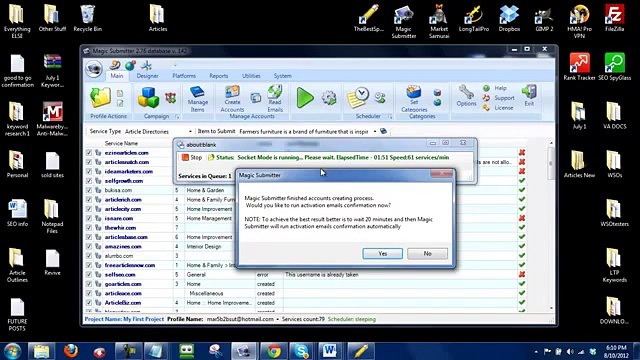The height and width of the screenshot is (360, 640).
Task: Open Manage Items book icon
Action: coord(198,99)
